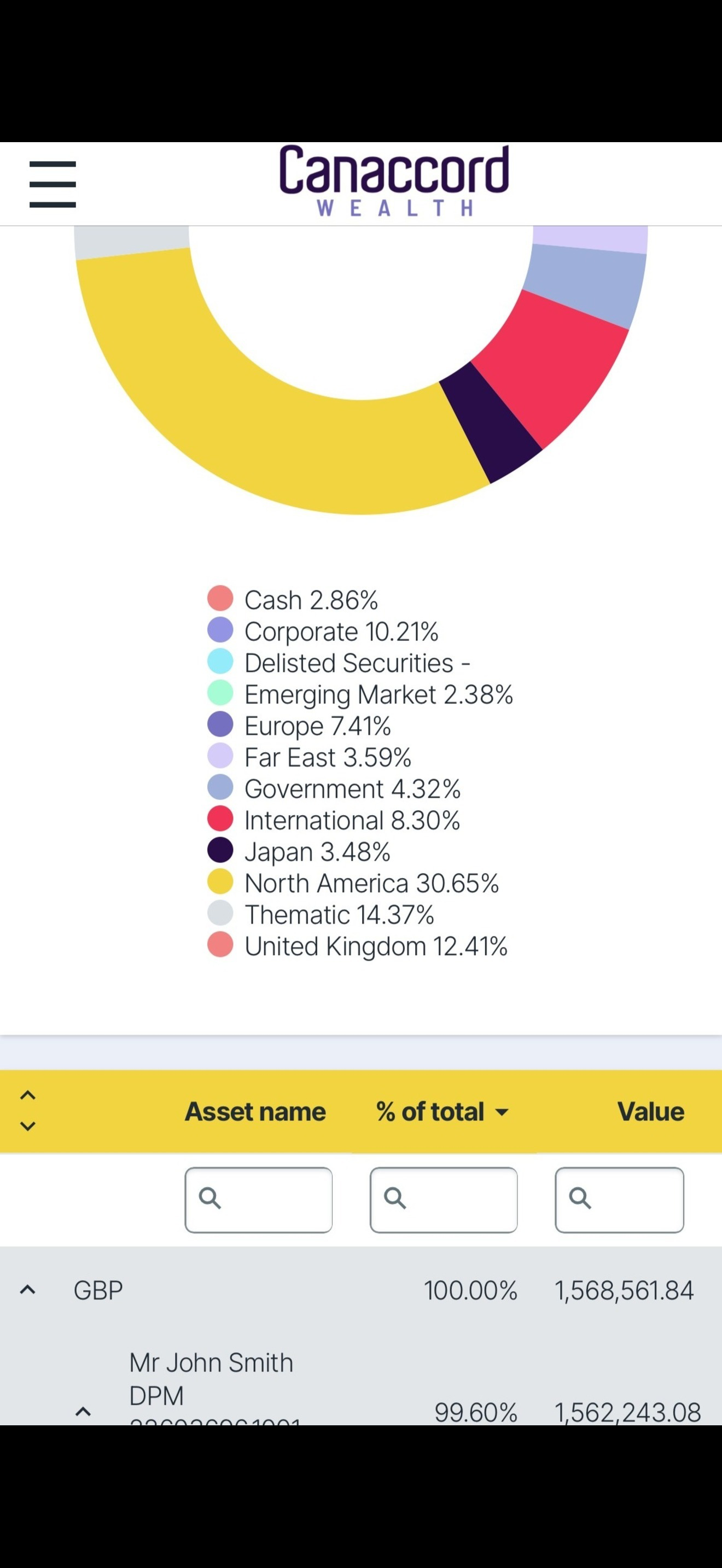This screenshot has height=1568, width=722.
Task: Sort by the Value column header
Action: 650,1111
